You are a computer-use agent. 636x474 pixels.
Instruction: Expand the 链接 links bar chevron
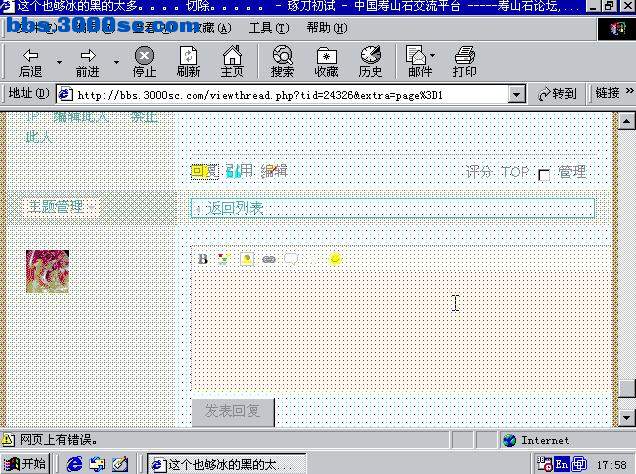pyautogui.click(x=629, y=91)
